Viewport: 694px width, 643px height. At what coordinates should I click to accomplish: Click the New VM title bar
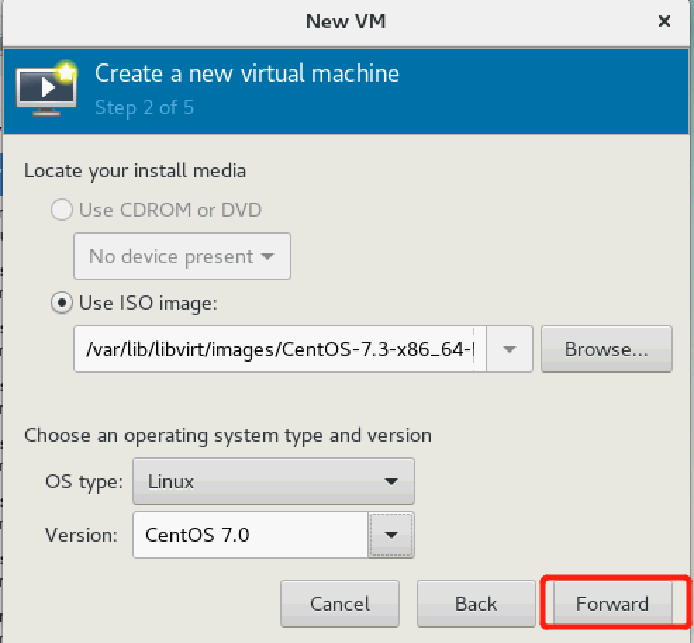(346, 20)
